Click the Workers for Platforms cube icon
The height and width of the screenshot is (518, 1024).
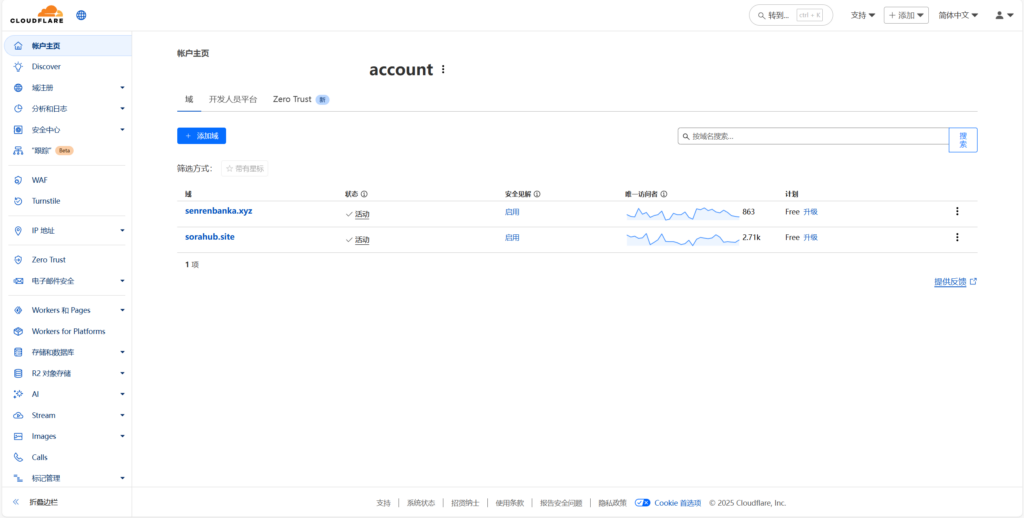[18, 331]
